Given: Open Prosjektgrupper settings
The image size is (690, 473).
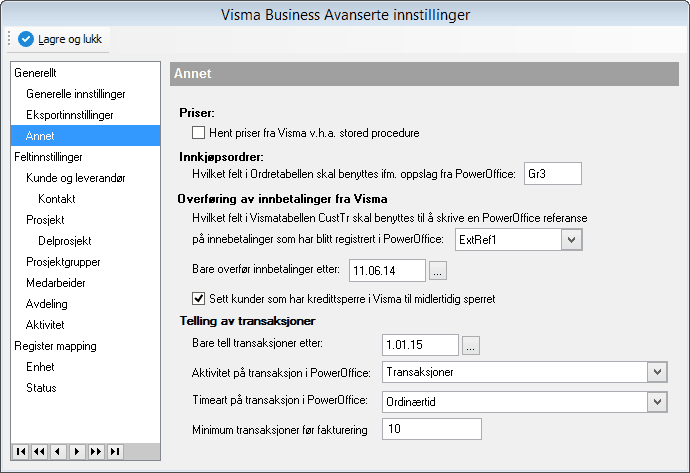Looking at the screenshot, I should click(63, 262).
